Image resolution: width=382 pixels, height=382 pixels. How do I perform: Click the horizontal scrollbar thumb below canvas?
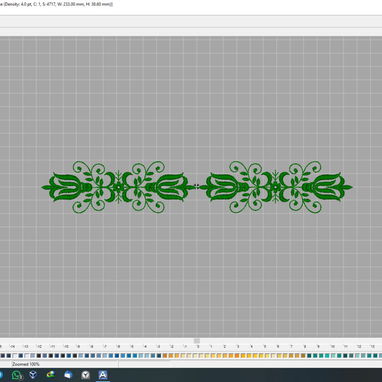pos(197,341)
